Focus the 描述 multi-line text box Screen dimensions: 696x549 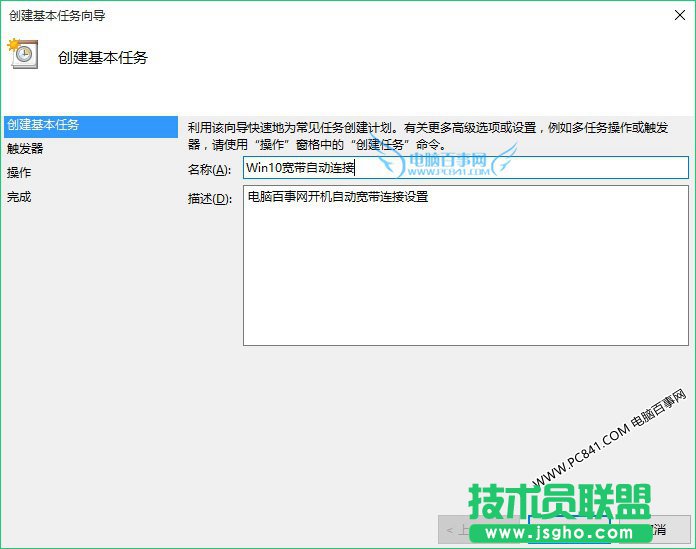click(465, 265)
